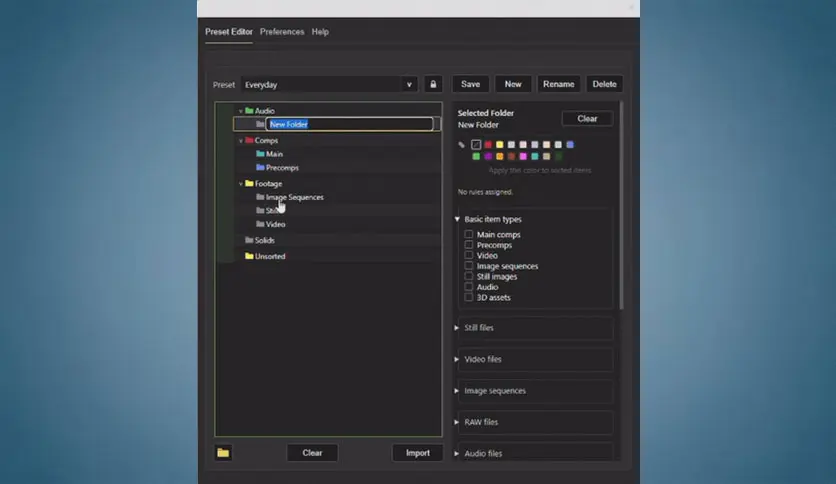Click the yellow Footage folder icon
This screenshot has width=836, height=484.
[249, 183]
